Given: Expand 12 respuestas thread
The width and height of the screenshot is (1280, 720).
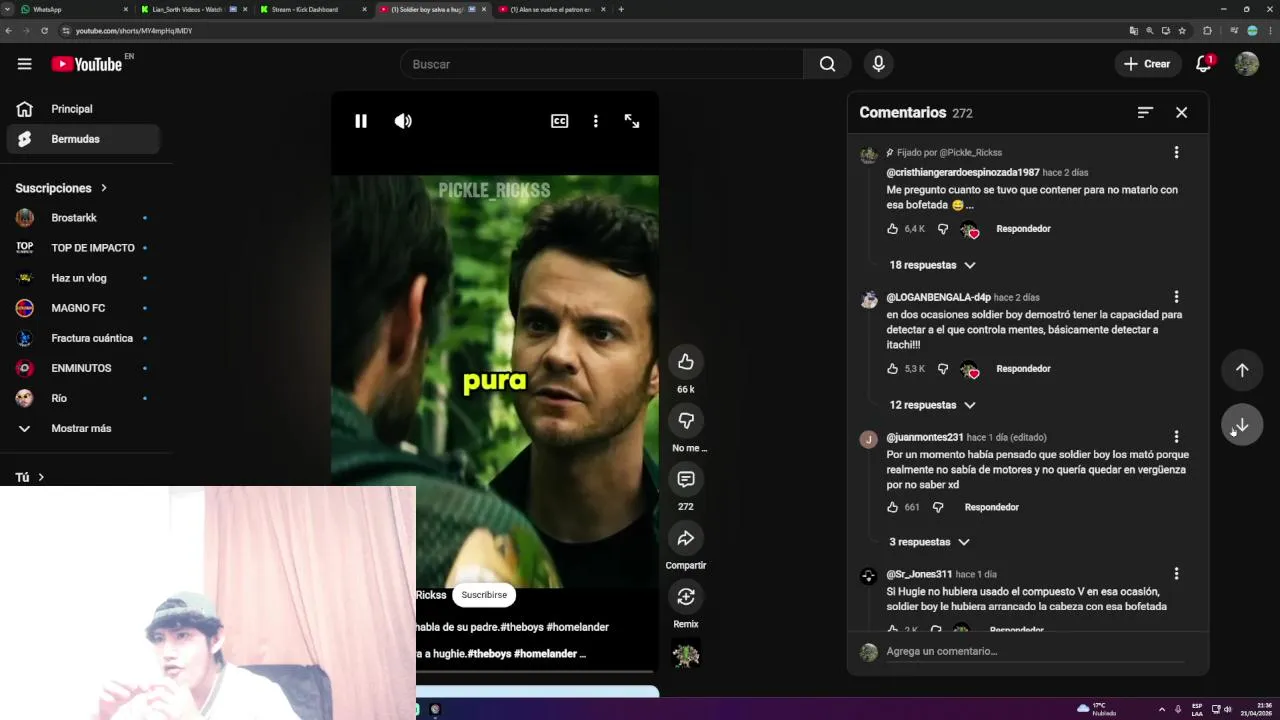Looking at the screenshot, I should pos(932,405).
